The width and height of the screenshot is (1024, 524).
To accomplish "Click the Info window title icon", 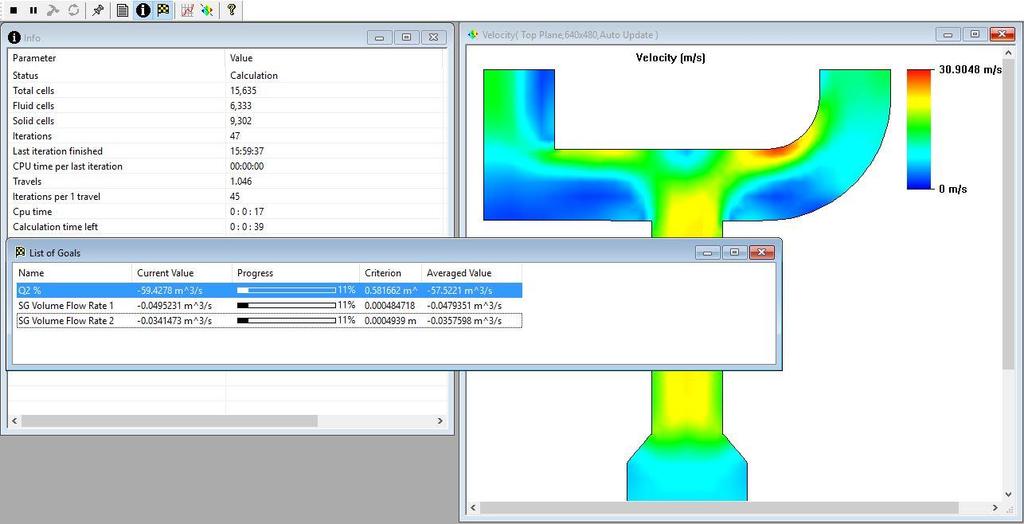I will [14, 37].
